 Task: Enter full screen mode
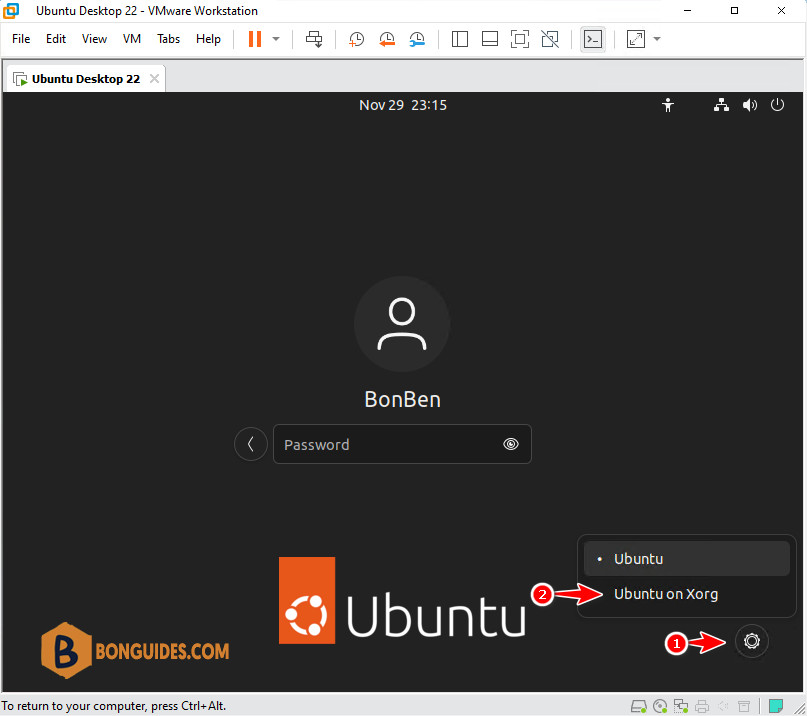coord(520,39)
